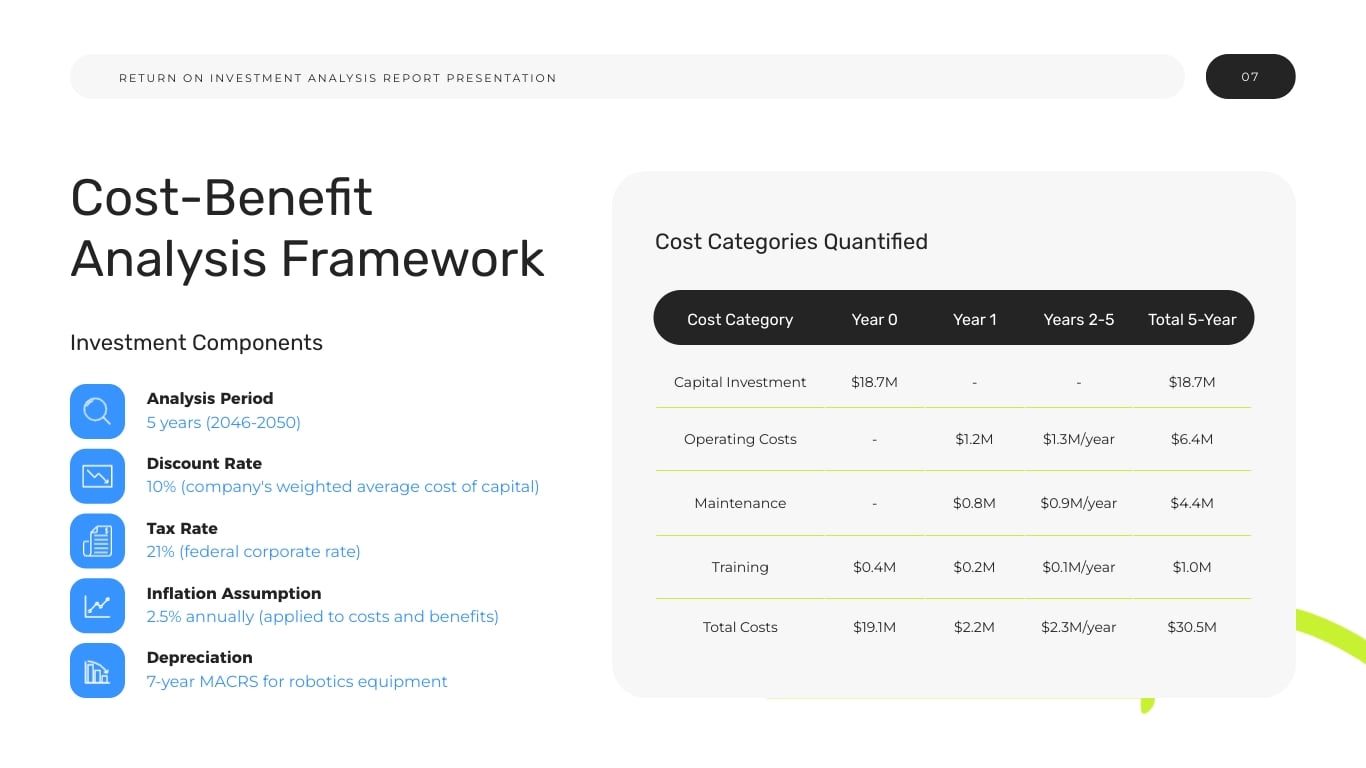Image resolution: width=1366 pixels, height=768 pixels.
Task: Click the Inflation Assumption label
Action: [x=234, y=593]
